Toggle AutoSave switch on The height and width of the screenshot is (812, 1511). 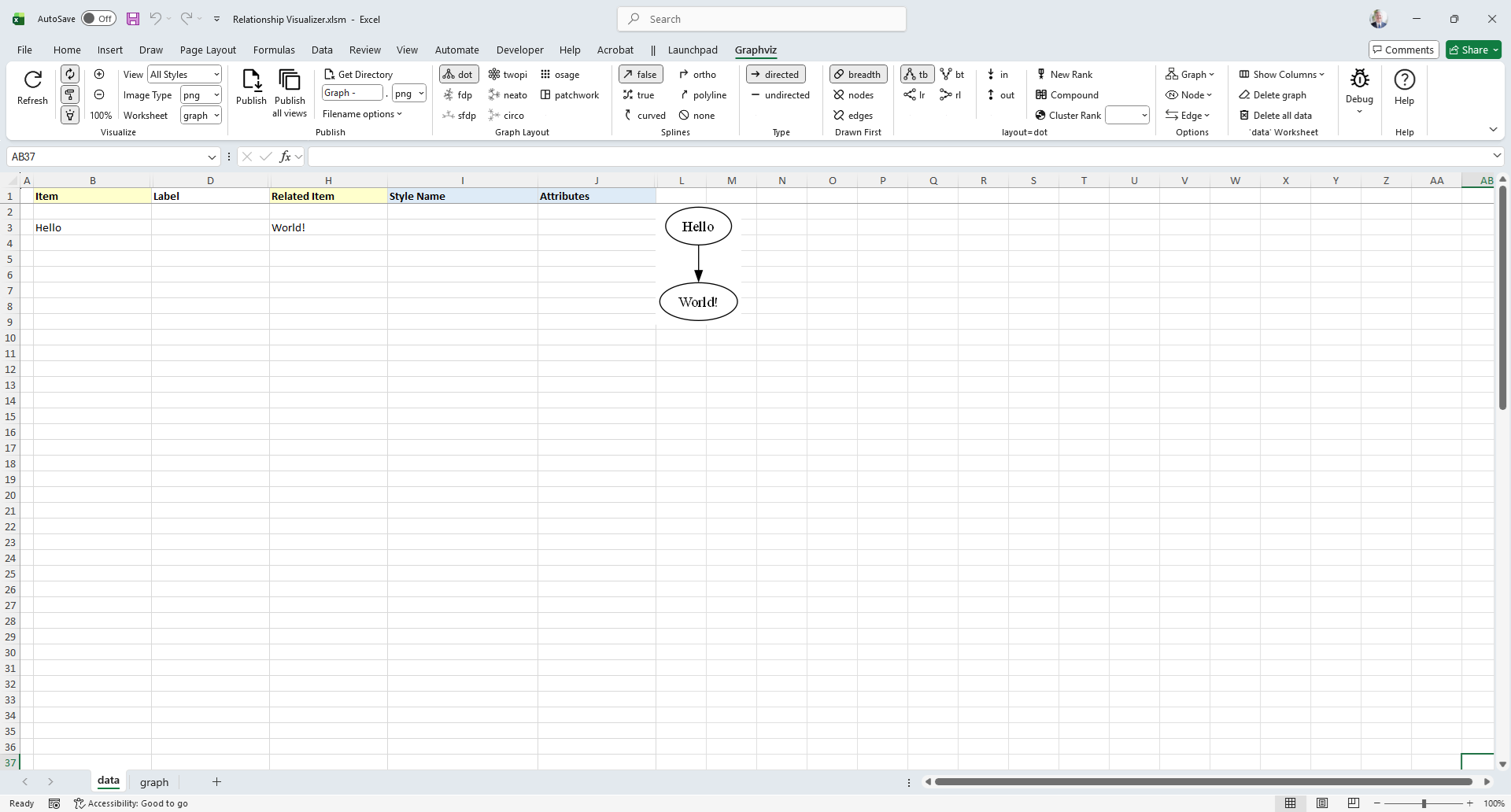(98, 19)
